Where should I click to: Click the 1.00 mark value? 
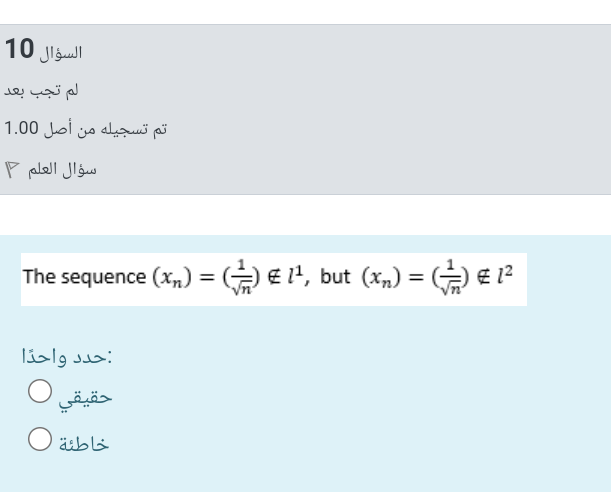[x=21, y=128]
